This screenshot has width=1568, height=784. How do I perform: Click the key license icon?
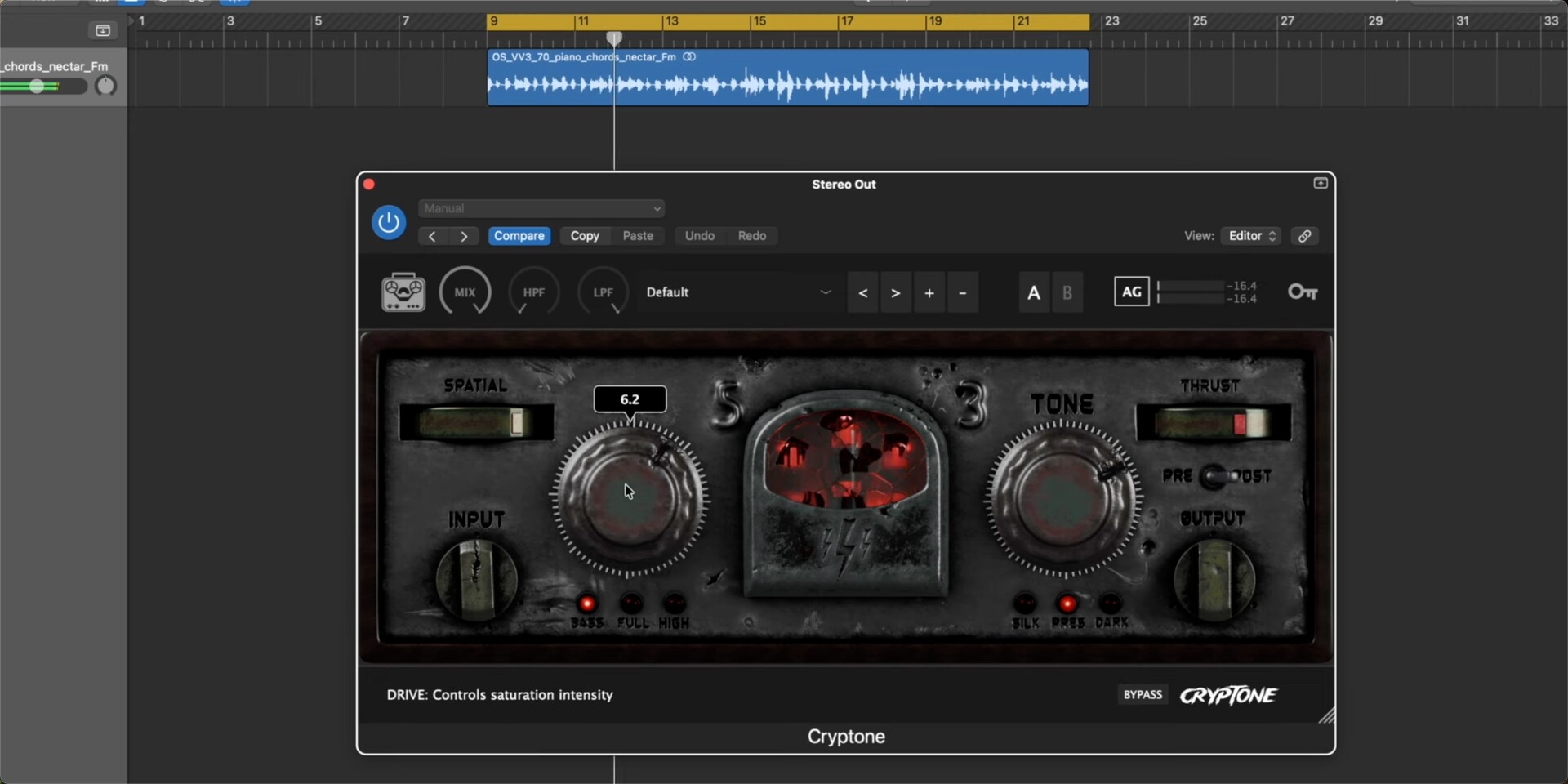point(1302,292)
